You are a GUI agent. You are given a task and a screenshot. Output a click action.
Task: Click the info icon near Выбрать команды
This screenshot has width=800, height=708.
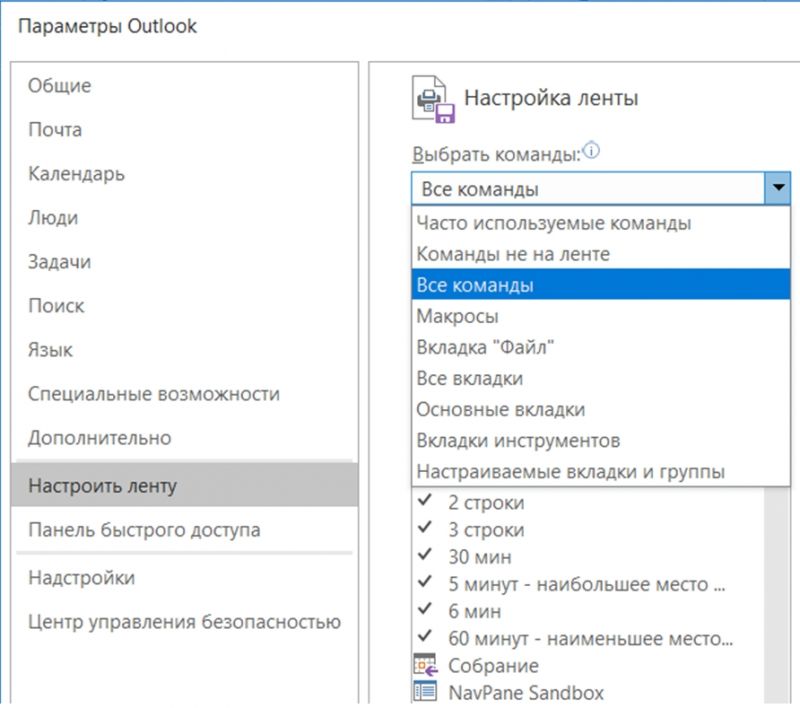click(x=591, y=151)
